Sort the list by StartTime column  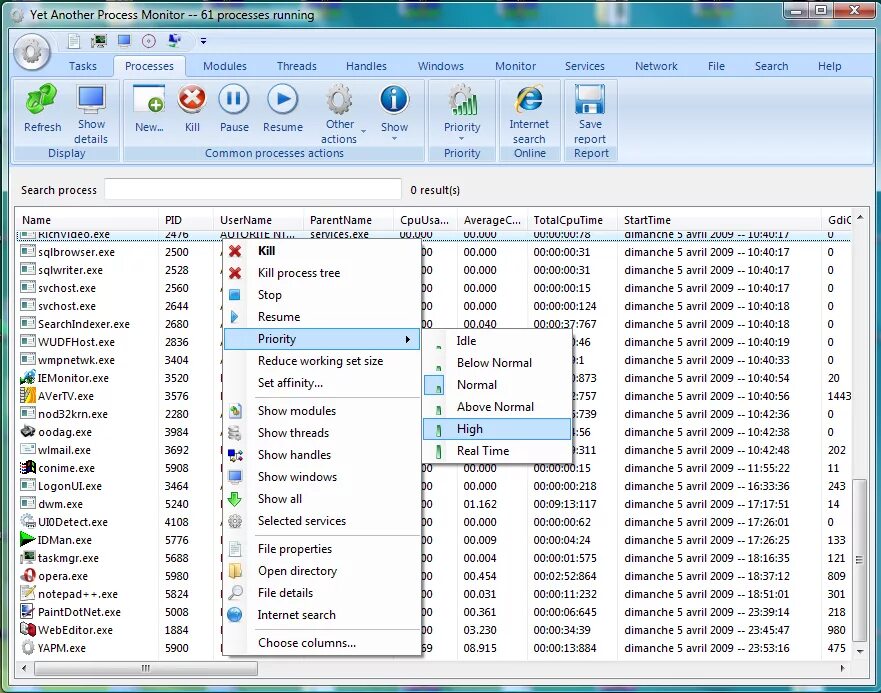coord(719,220)
